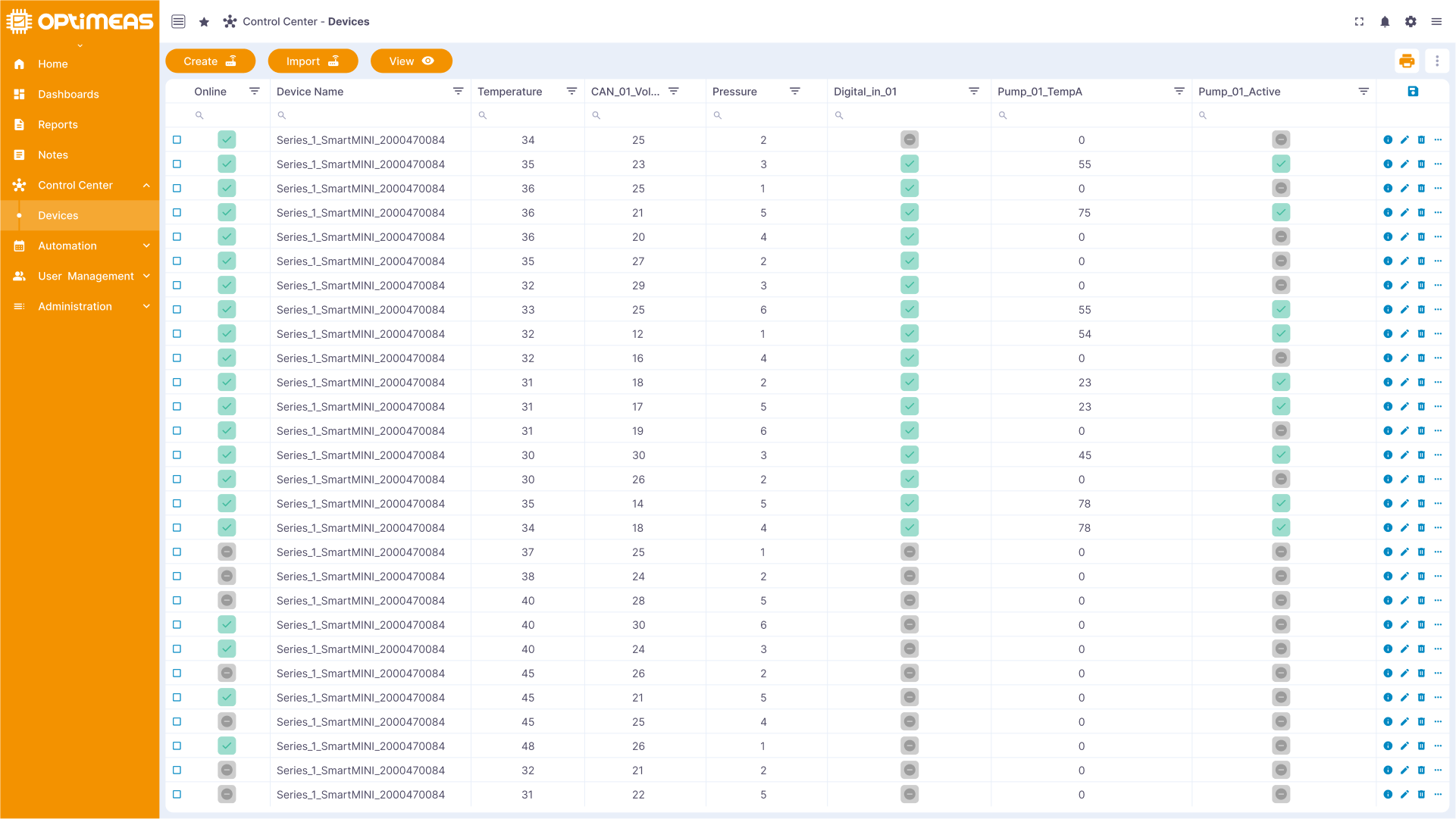Viewport: 1456px width, 819px height.
Task: Click Temperature column search field
Action: point(528,116)
